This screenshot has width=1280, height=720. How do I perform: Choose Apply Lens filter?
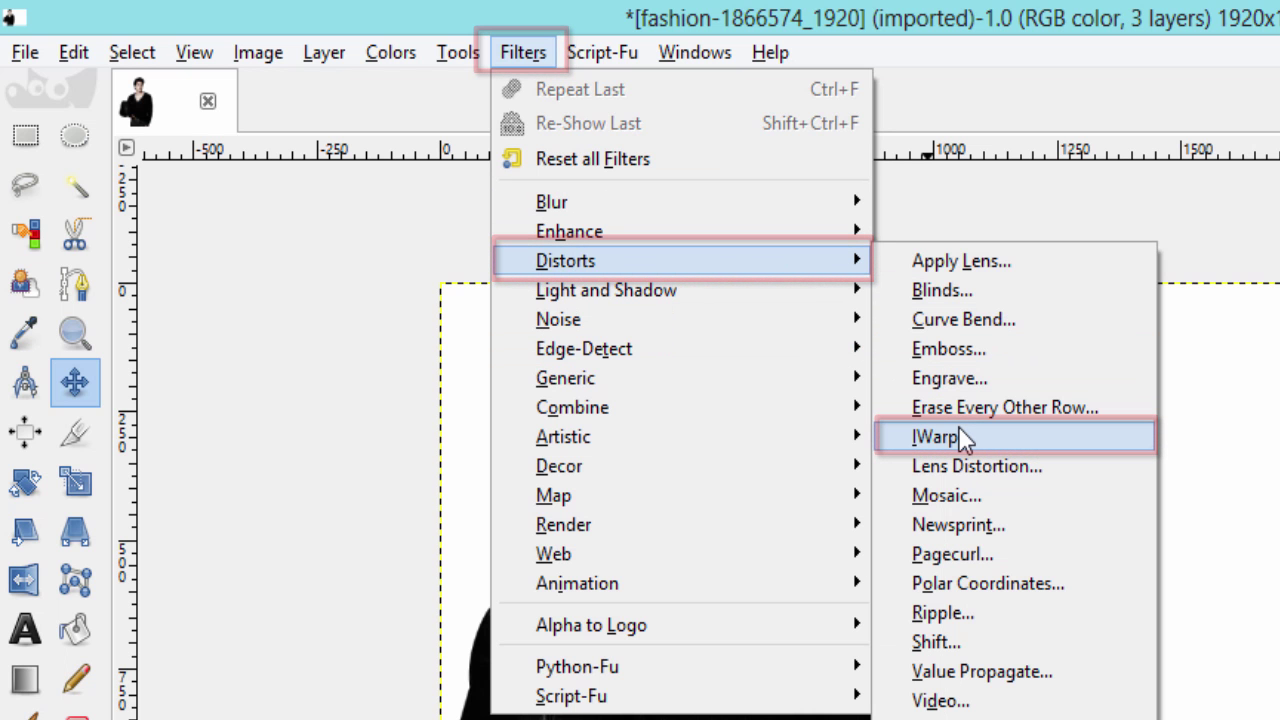click(x=1015, y=261)
